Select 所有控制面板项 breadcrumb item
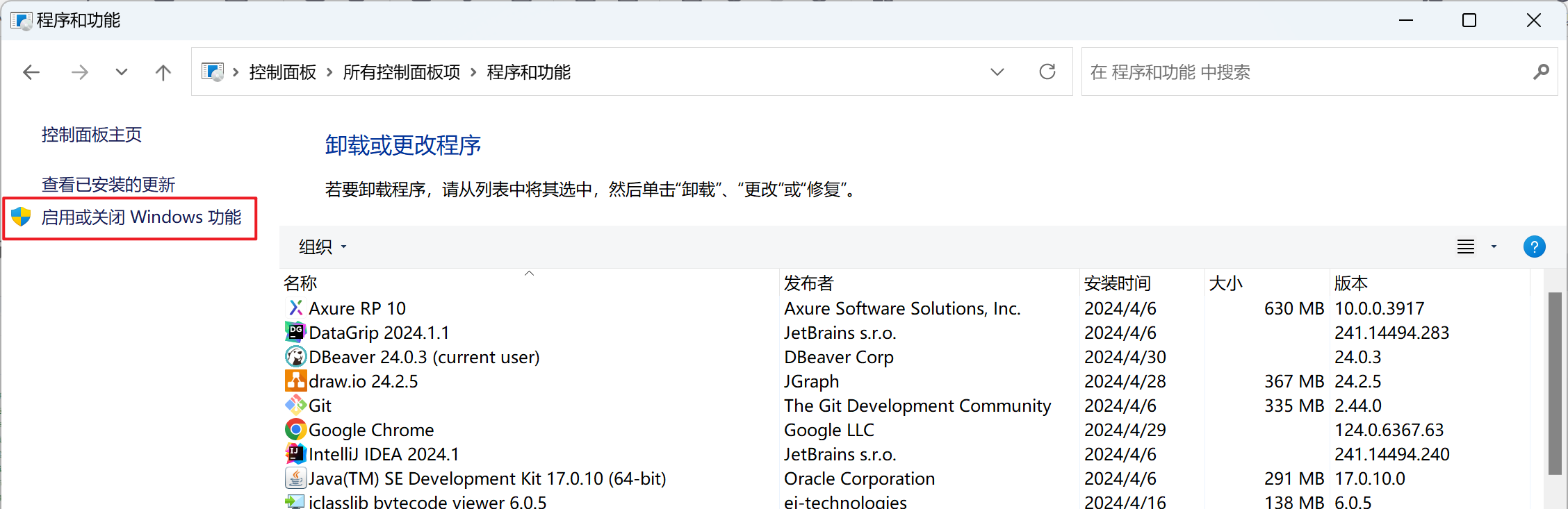The width and height of the screenshot is (1568, 509). (x=402, y=72)
